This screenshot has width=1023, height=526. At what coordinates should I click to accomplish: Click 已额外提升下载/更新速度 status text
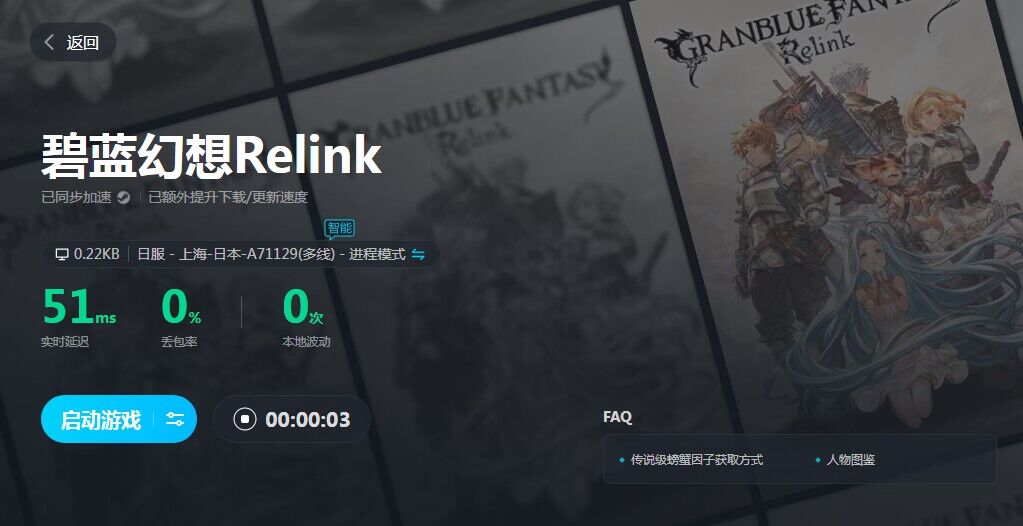[228, 198]
